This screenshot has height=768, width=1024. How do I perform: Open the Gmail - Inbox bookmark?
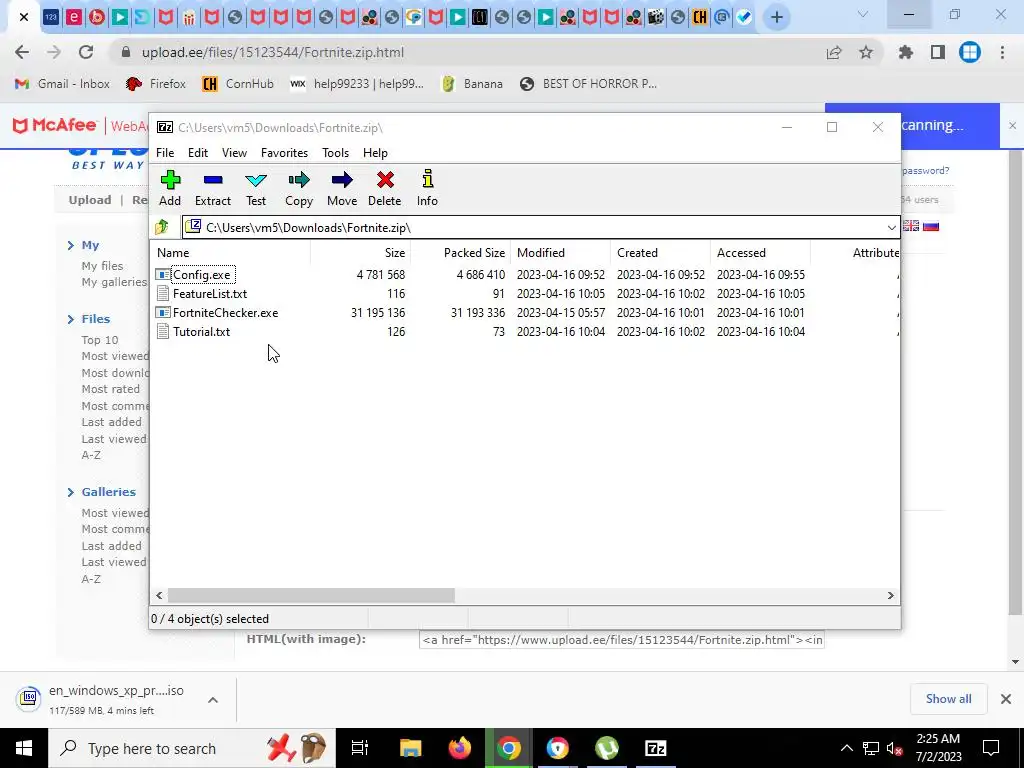(62, 84)
